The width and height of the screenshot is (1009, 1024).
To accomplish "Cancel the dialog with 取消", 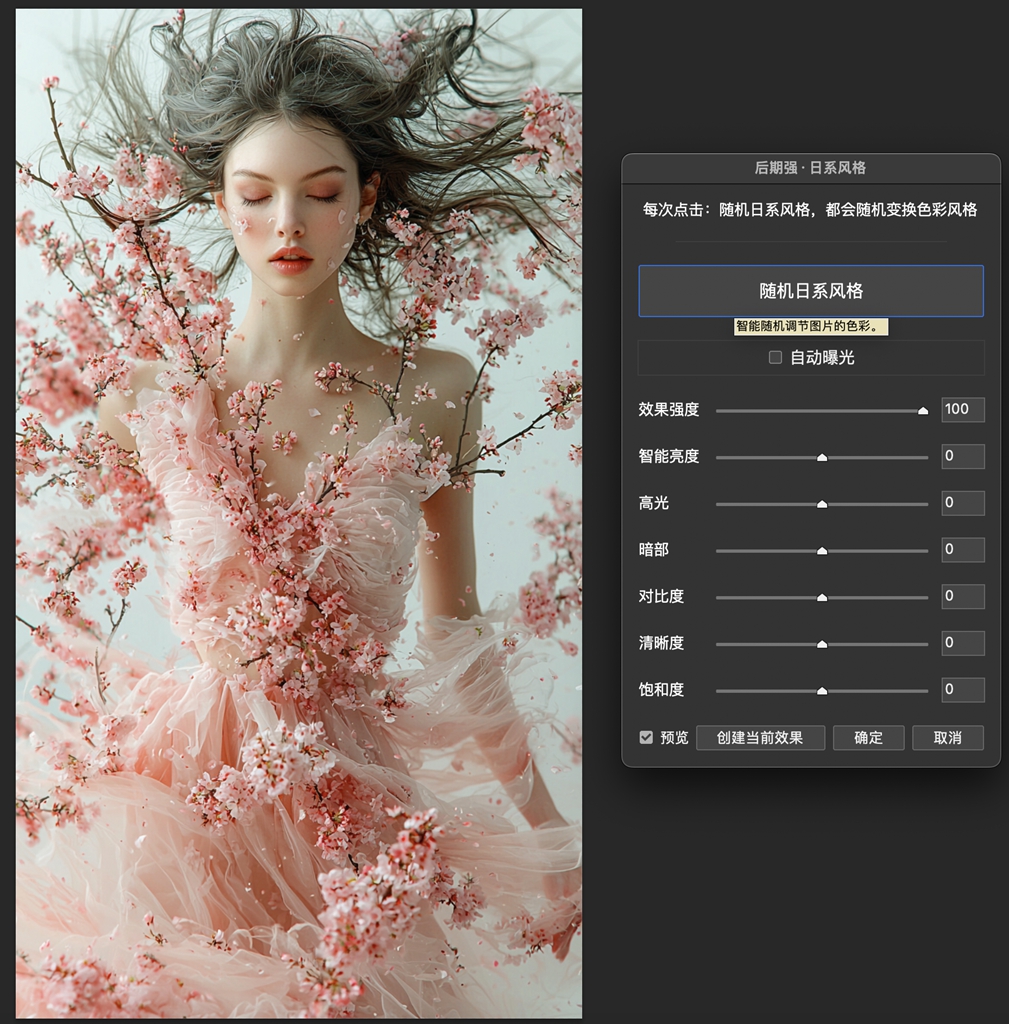I will [x=947, y=738].
